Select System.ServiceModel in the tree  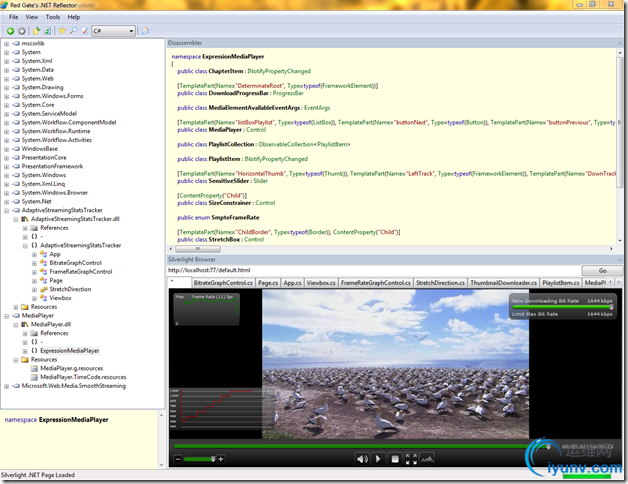point(49,114)
